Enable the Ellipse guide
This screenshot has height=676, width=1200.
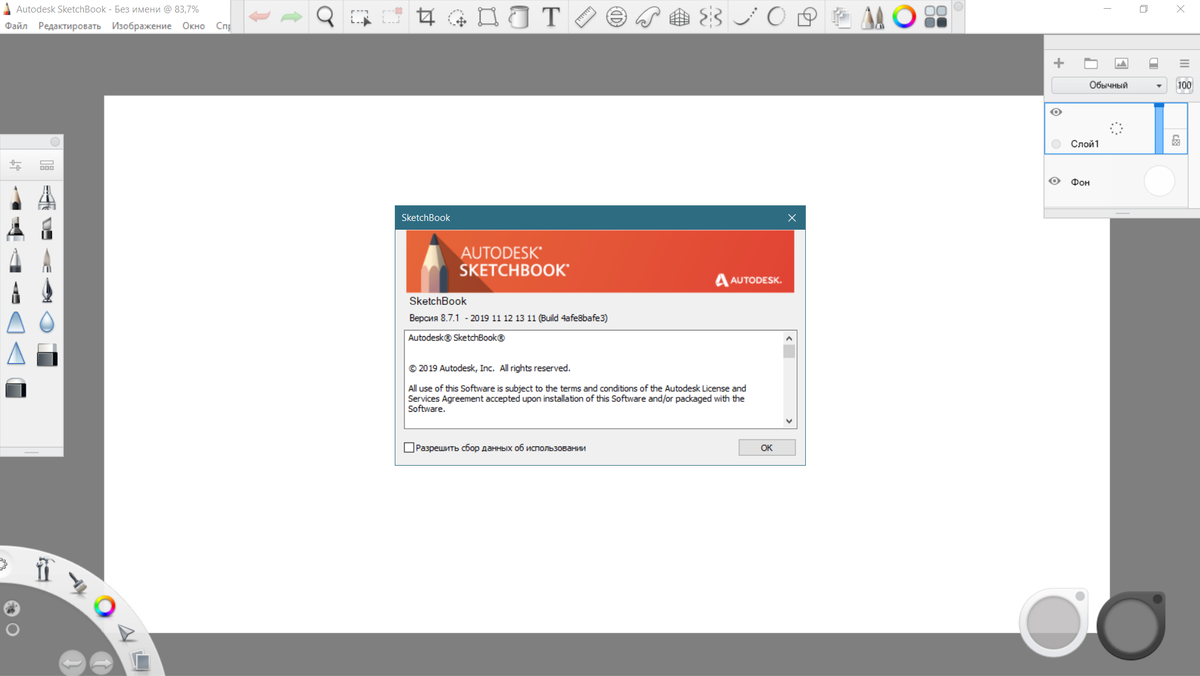(x=617, y=17)
